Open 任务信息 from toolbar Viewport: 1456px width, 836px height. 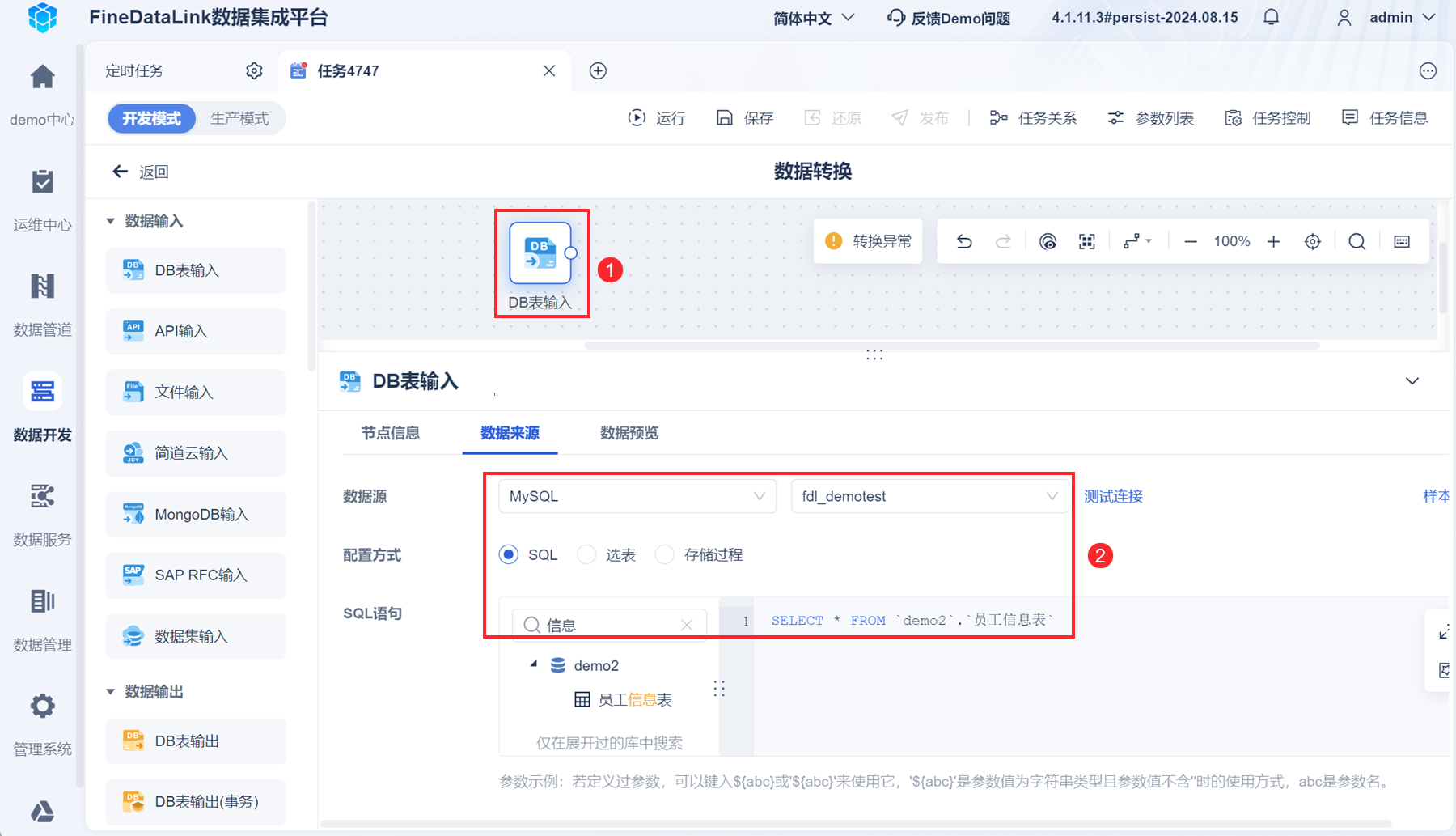point(1385,118)
